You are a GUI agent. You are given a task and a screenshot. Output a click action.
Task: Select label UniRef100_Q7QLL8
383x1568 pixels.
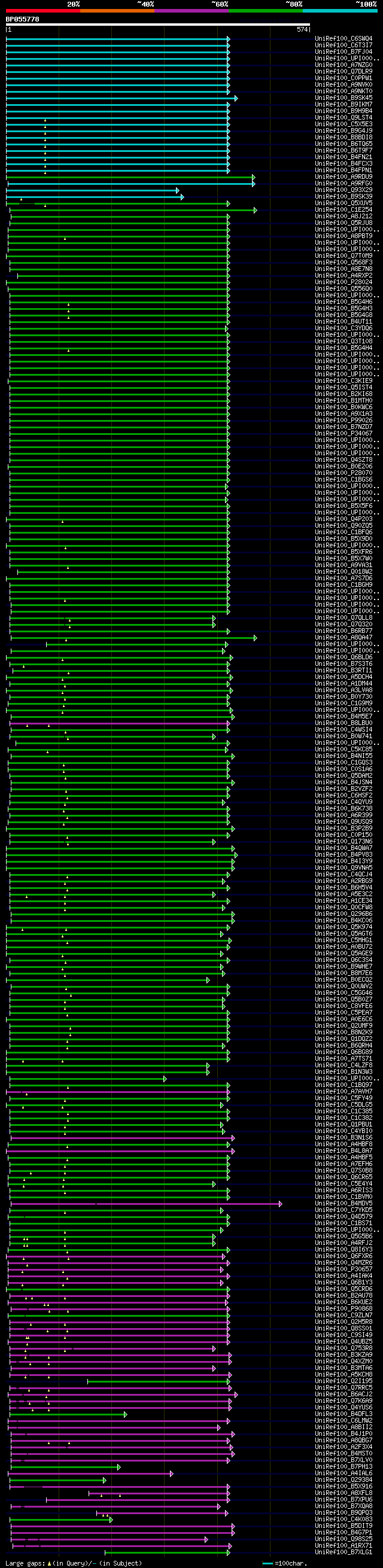(x=344, y=618)
